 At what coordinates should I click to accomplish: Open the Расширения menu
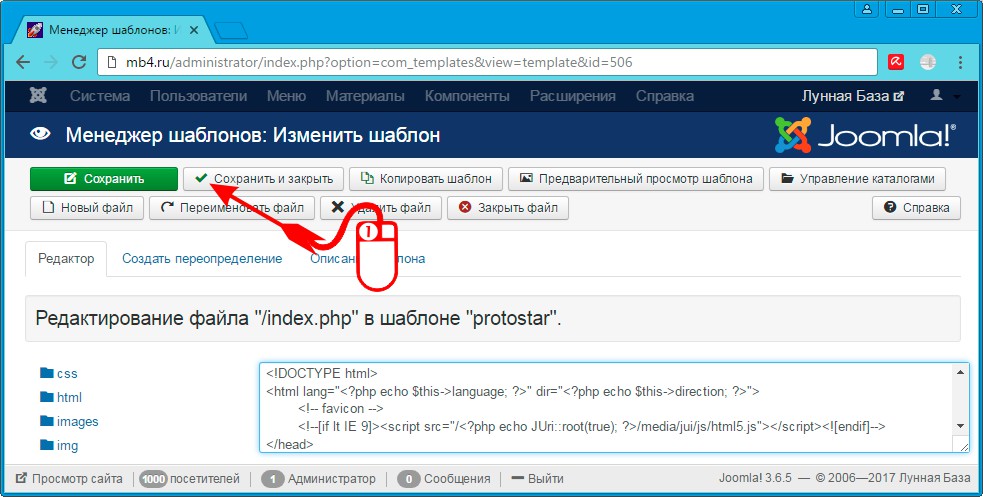(x=572, y=96)
